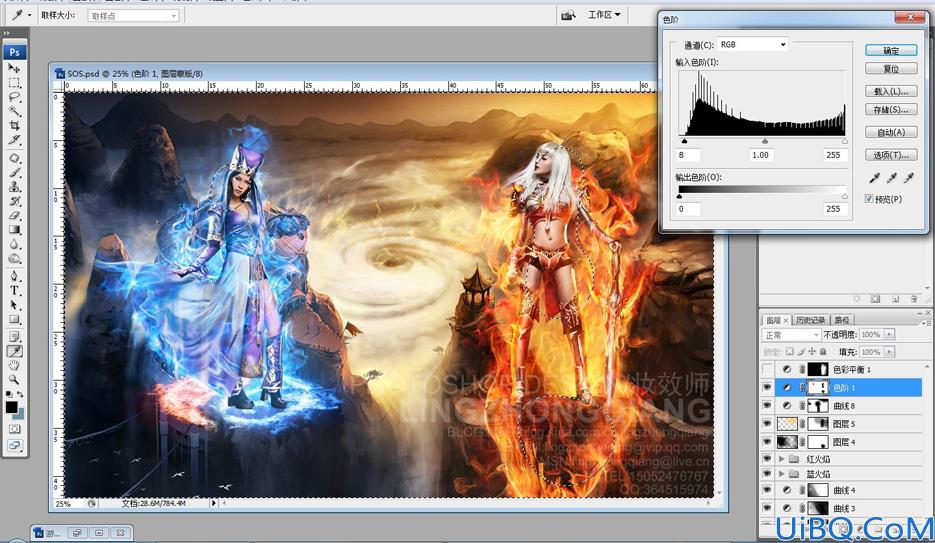Image resolution: width=935 pixels, height=543 pixels.
Task: Open the layer blend mode dropdown
Action: point(791,335)
